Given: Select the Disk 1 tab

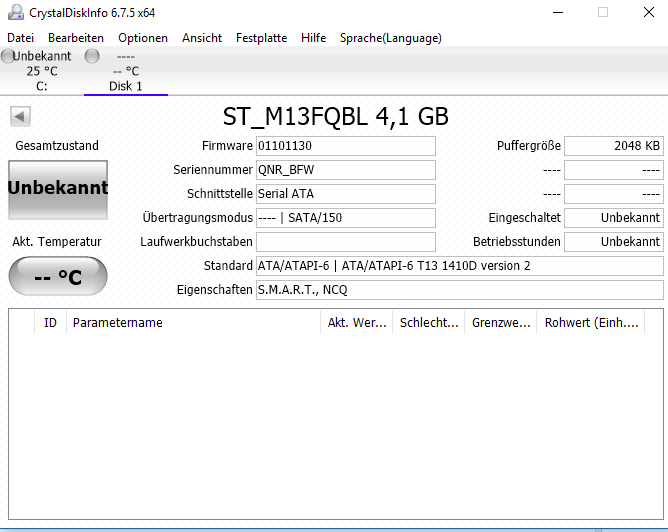Looking at the screenshot, I should 126,71.
